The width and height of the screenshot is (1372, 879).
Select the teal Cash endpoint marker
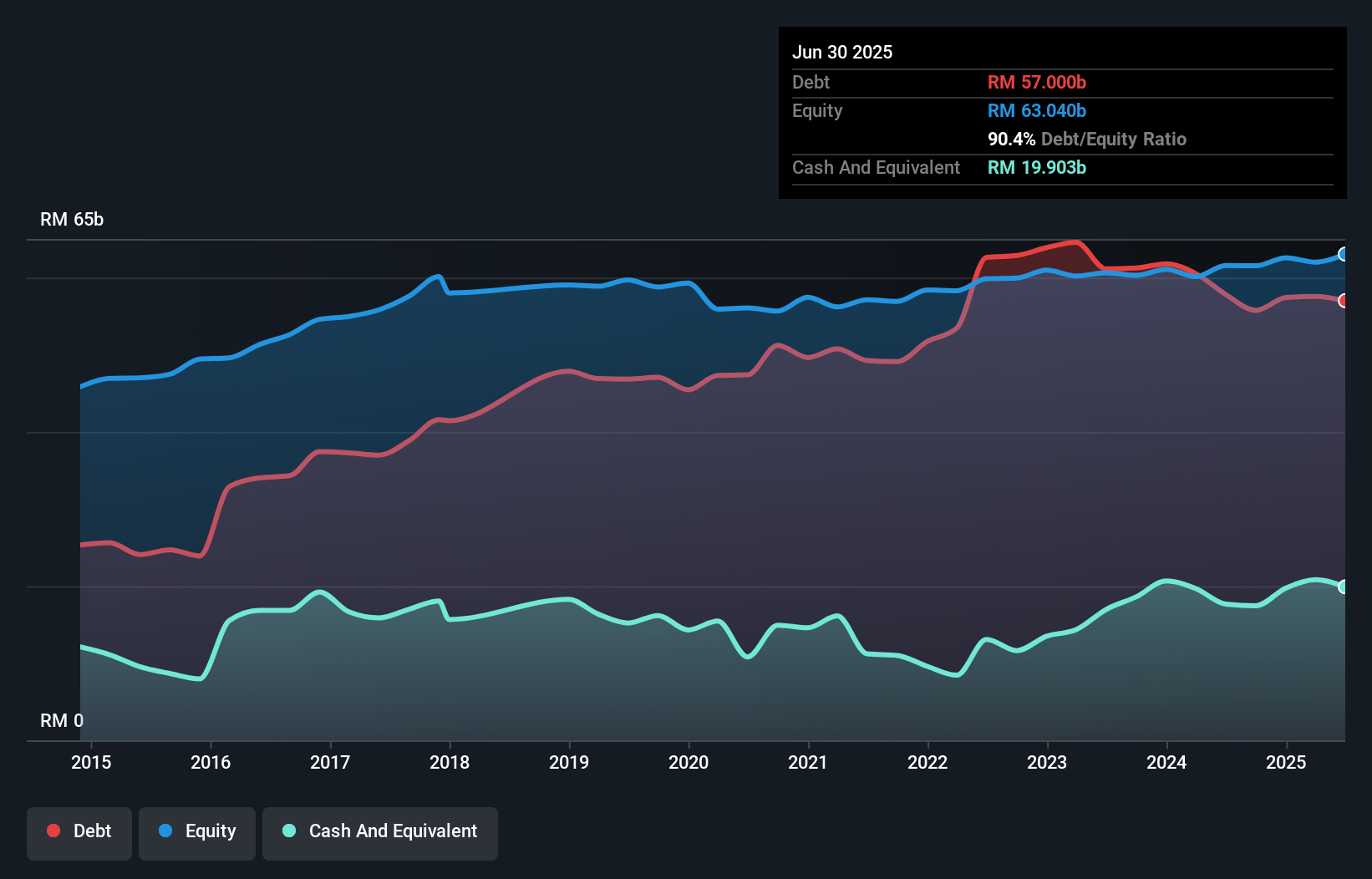[1344, 587]
